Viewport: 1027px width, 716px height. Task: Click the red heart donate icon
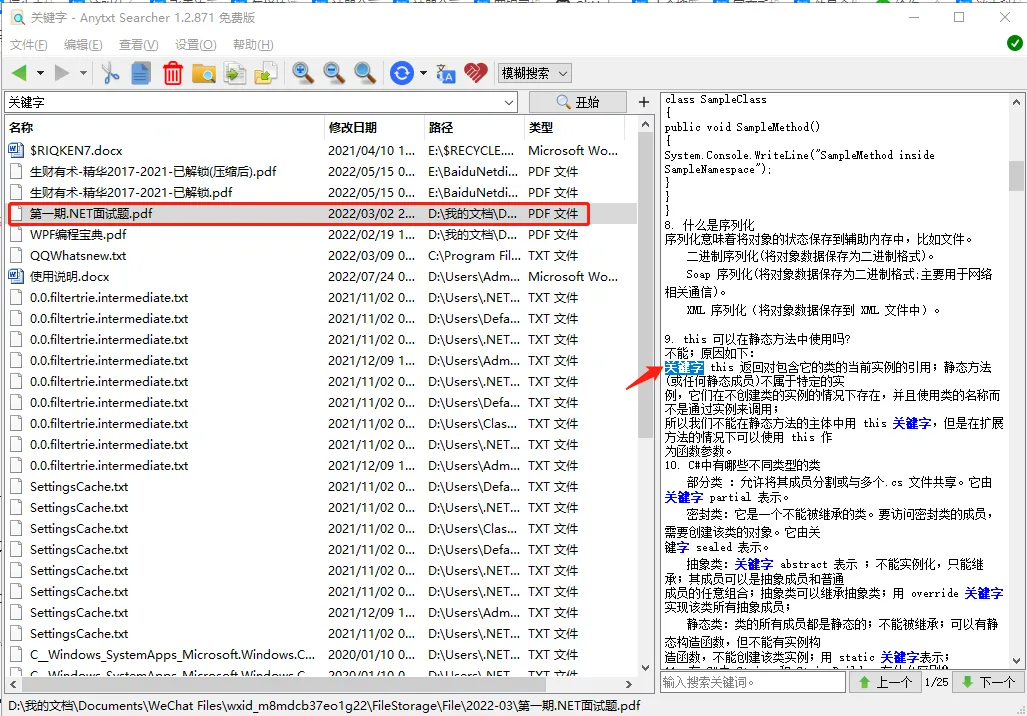coord(476,73)
